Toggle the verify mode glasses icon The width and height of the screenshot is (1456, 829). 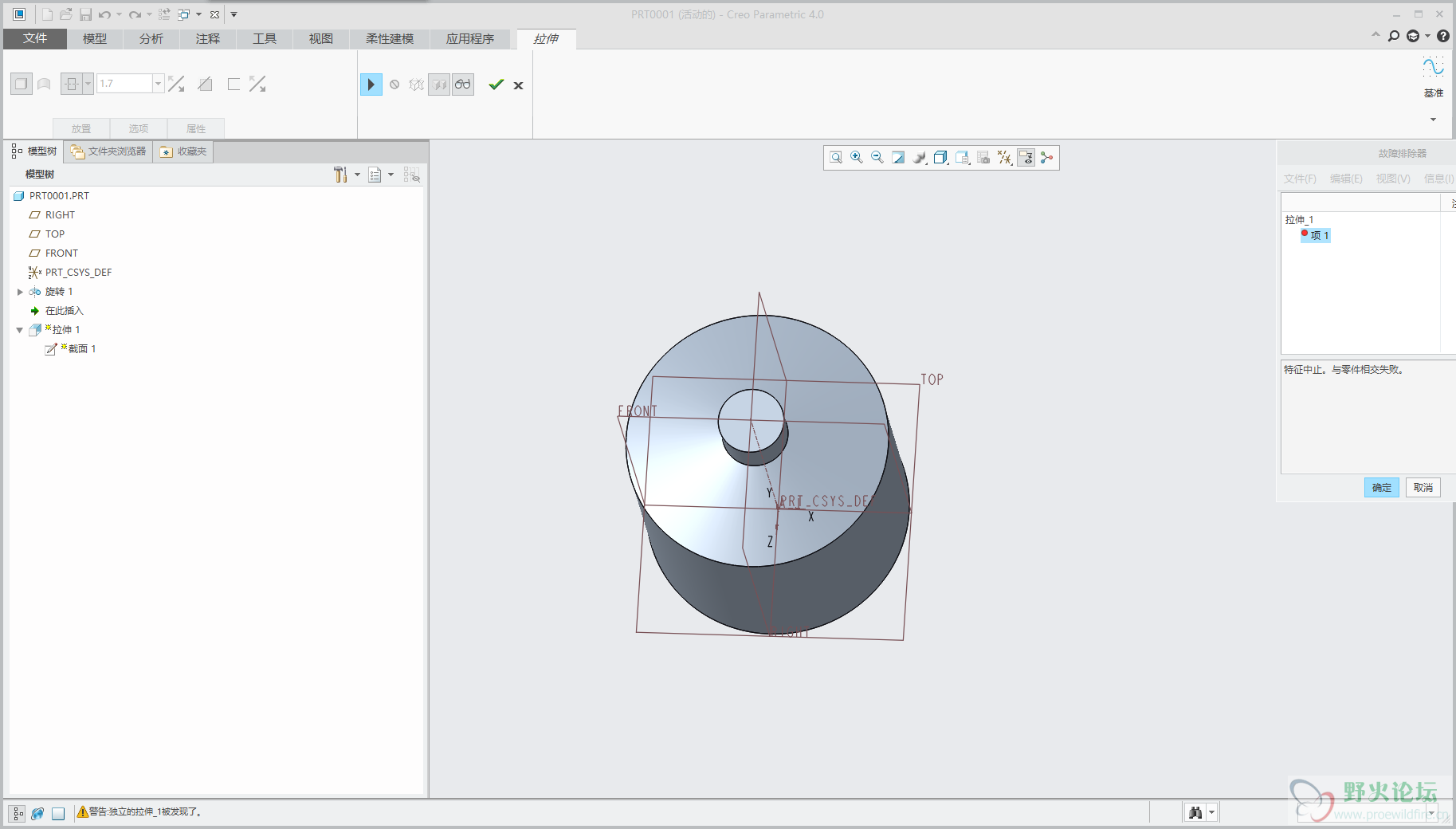click(463, 84)
